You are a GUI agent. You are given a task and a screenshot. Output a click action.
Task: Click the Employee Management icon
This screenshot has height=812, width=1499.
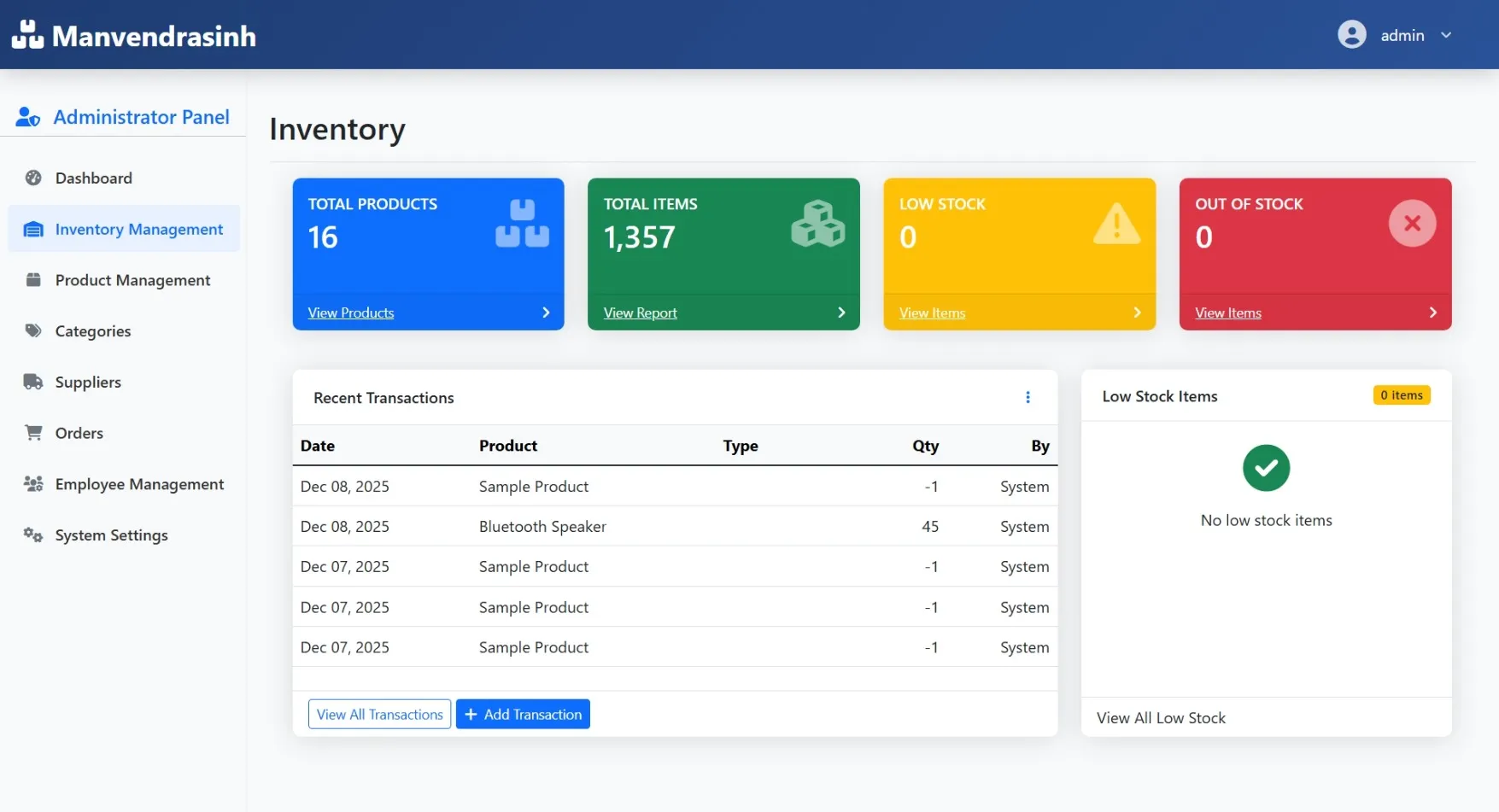(x=33, y=483)
